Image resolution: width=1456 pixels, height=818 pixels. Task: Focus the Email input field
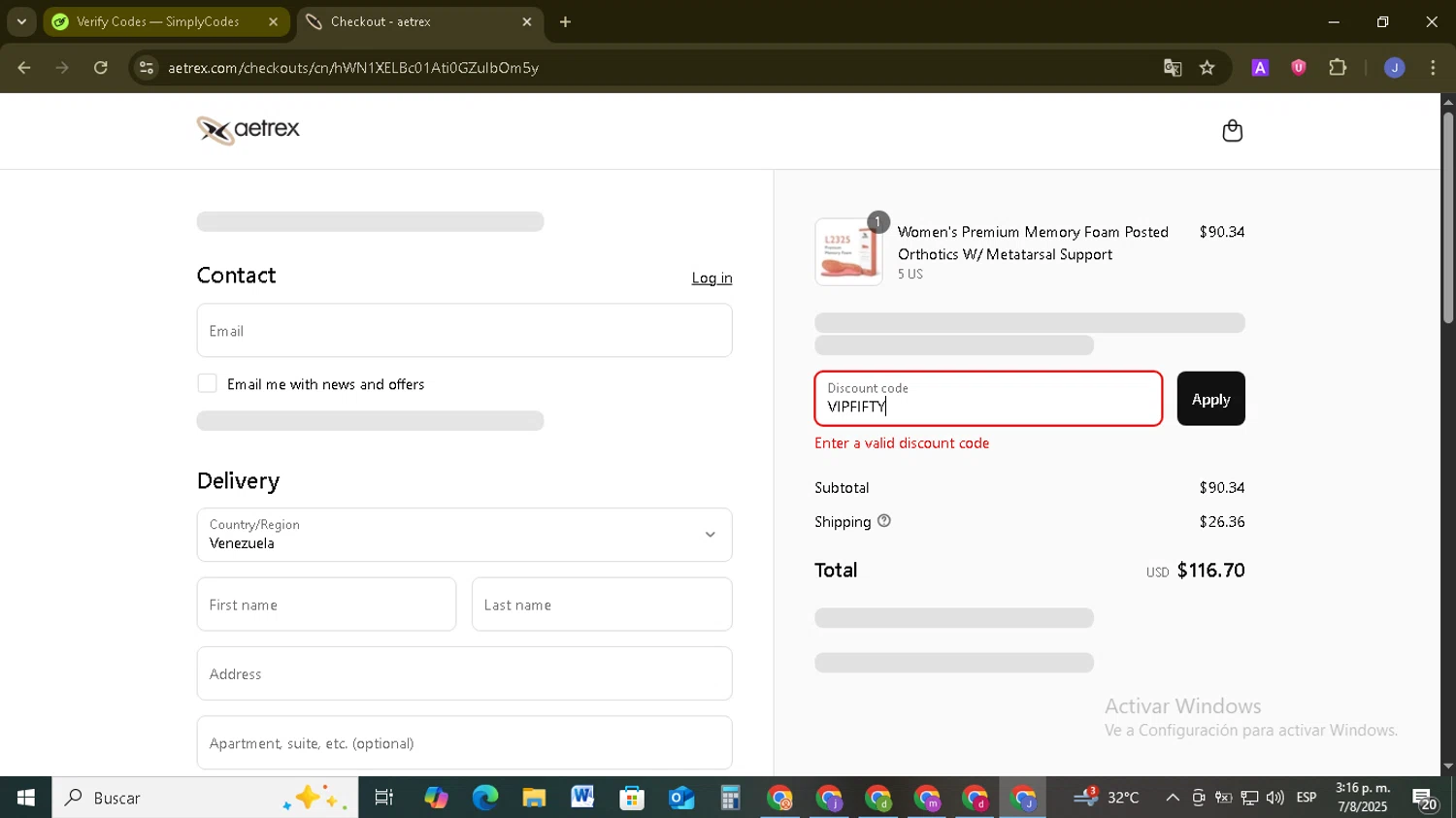coord(464,330)
